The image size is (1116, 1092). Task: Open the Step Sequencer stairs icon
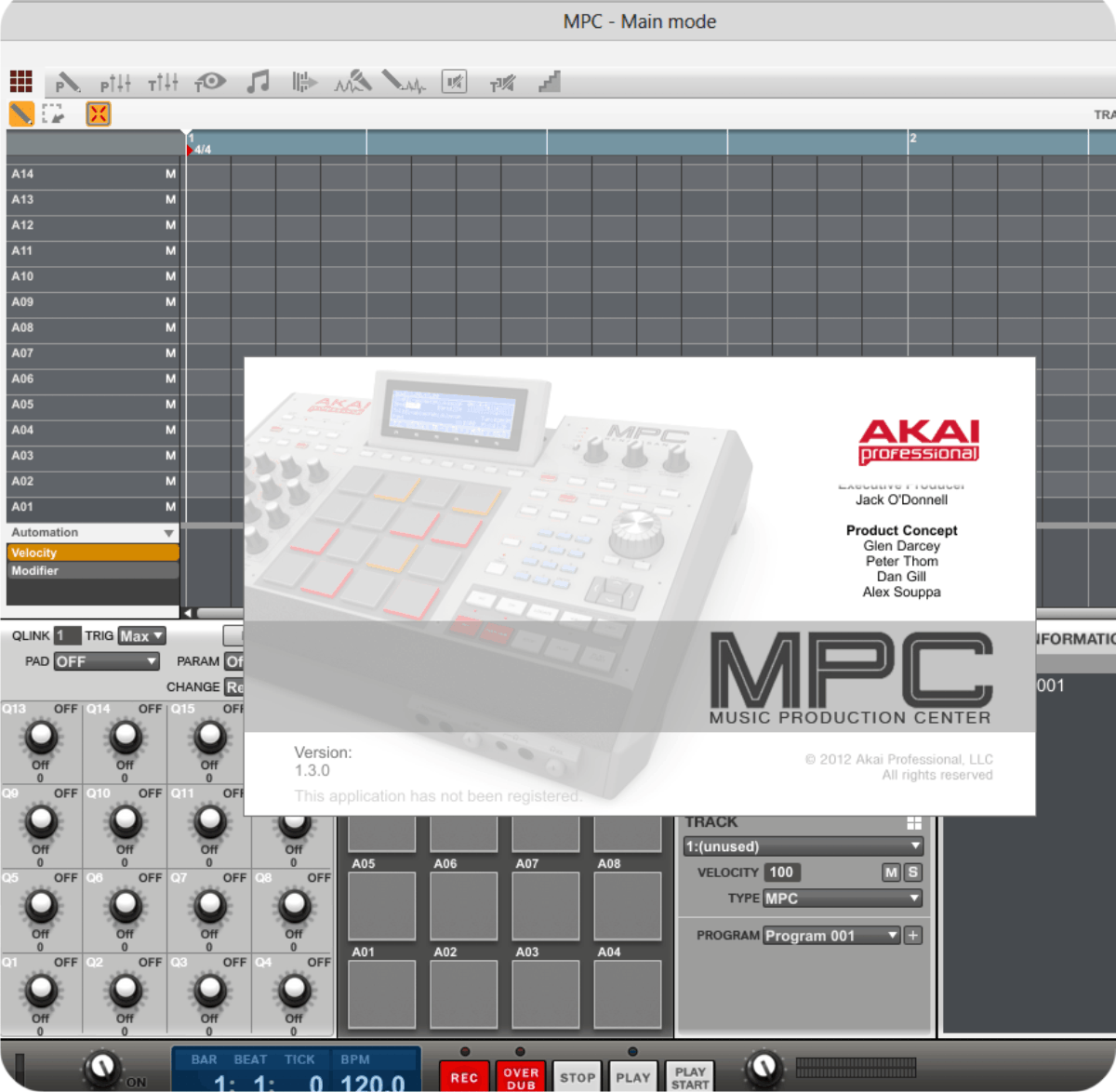tap(550, 82)
